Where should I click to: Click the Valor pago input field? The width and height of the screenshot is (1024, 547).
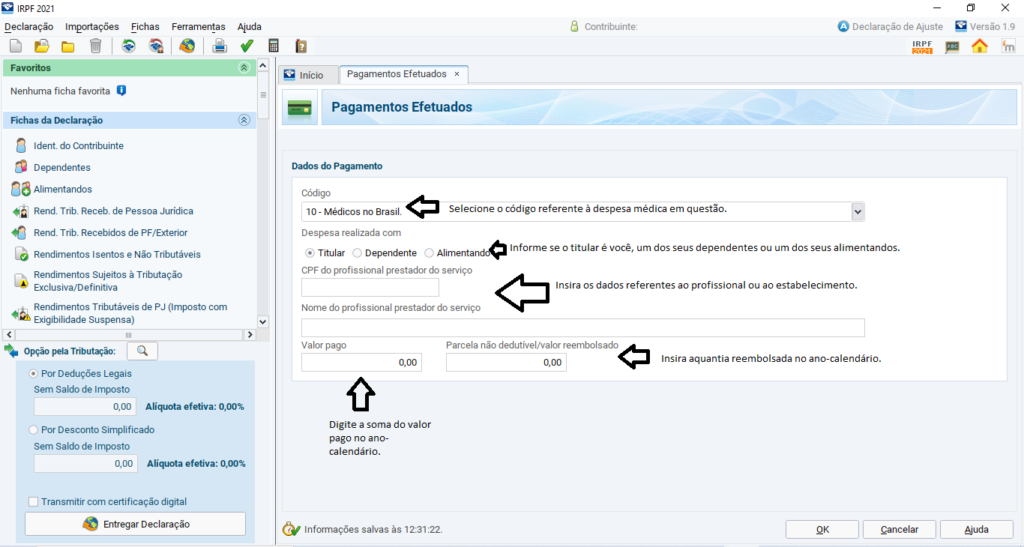[x=361, y=362]
